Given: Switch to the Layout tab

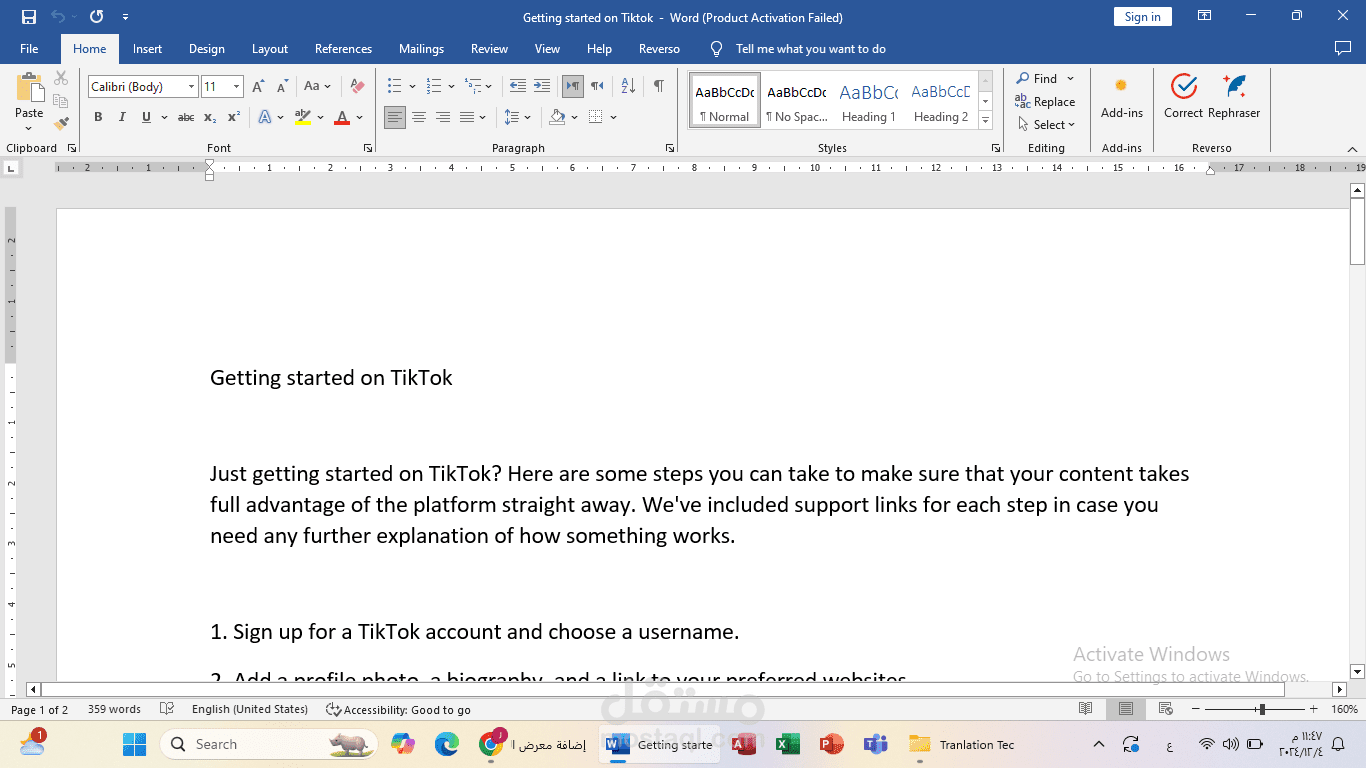Looking at the screenshot, I should coord(270,48).
